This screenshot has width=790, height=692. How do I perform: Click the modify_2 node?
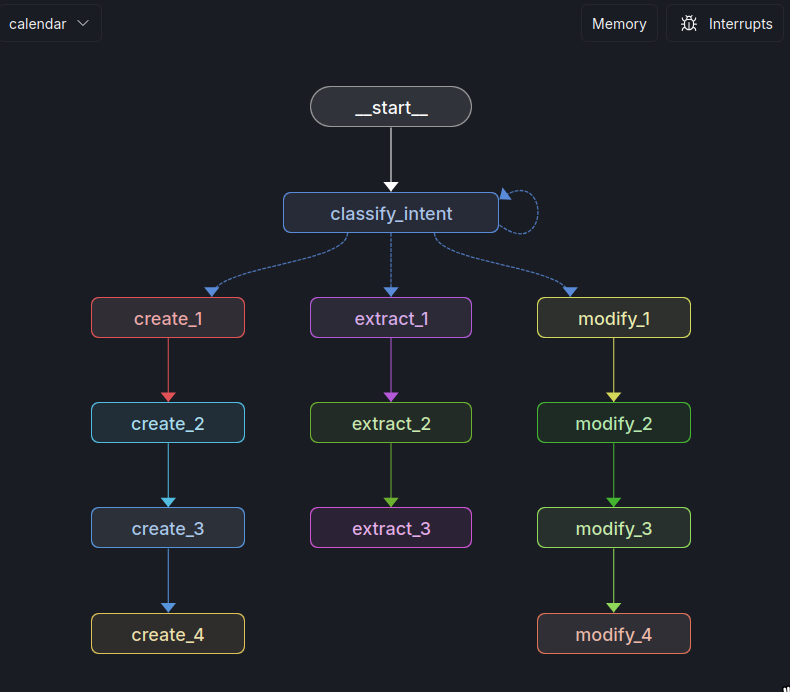tap(614, 423)
